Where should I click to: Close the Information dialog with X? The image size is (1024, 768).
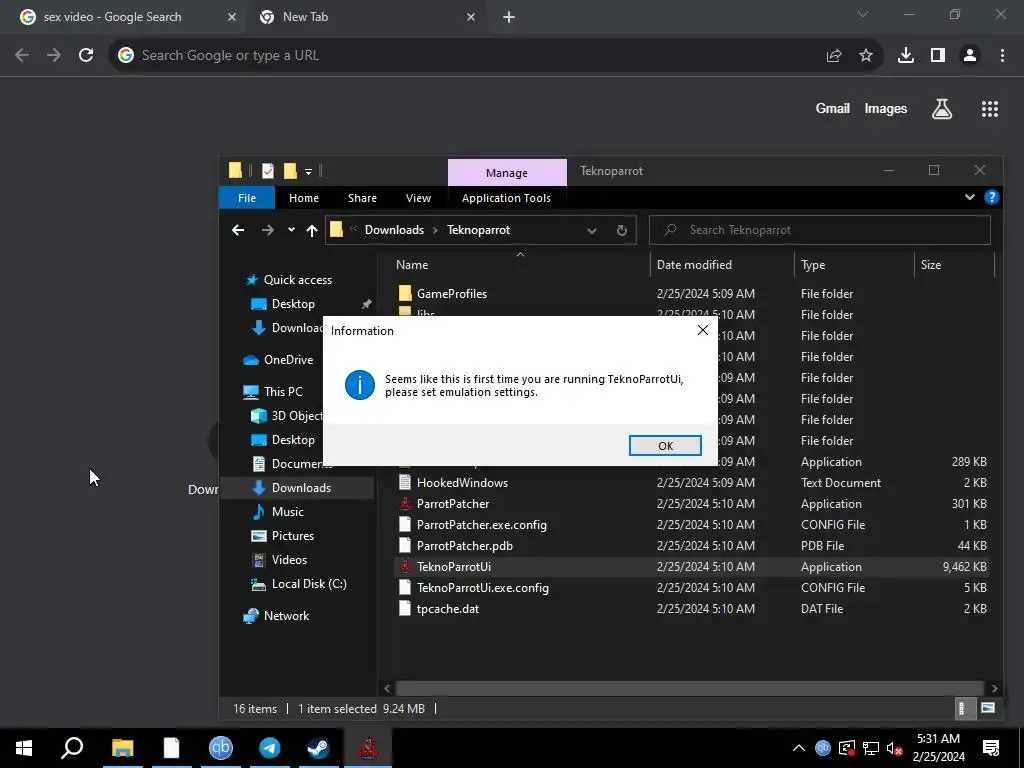[x=703, y=330]
